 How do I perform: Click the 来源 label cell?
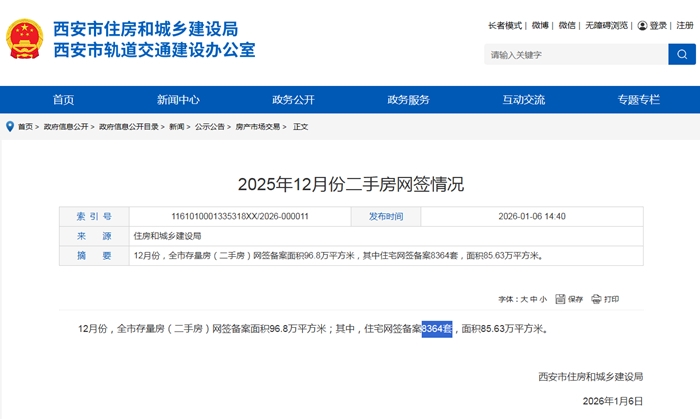coord(94,236)
